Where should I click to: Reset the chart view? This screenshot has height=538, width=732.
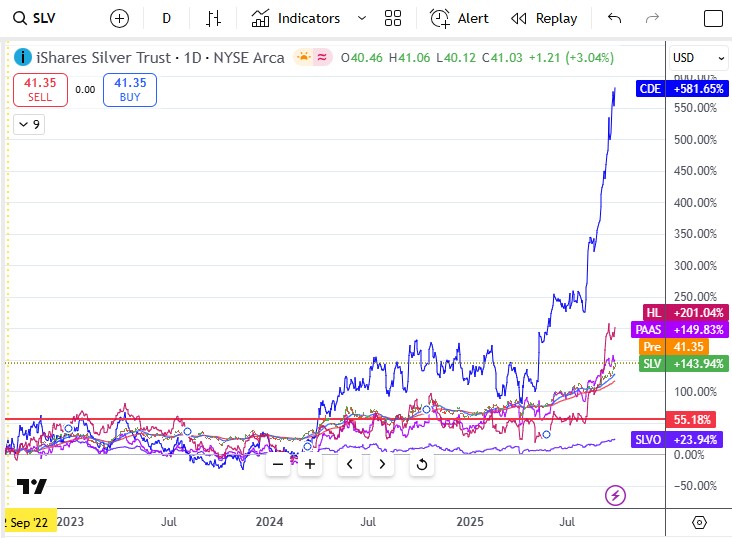[421, 464]
